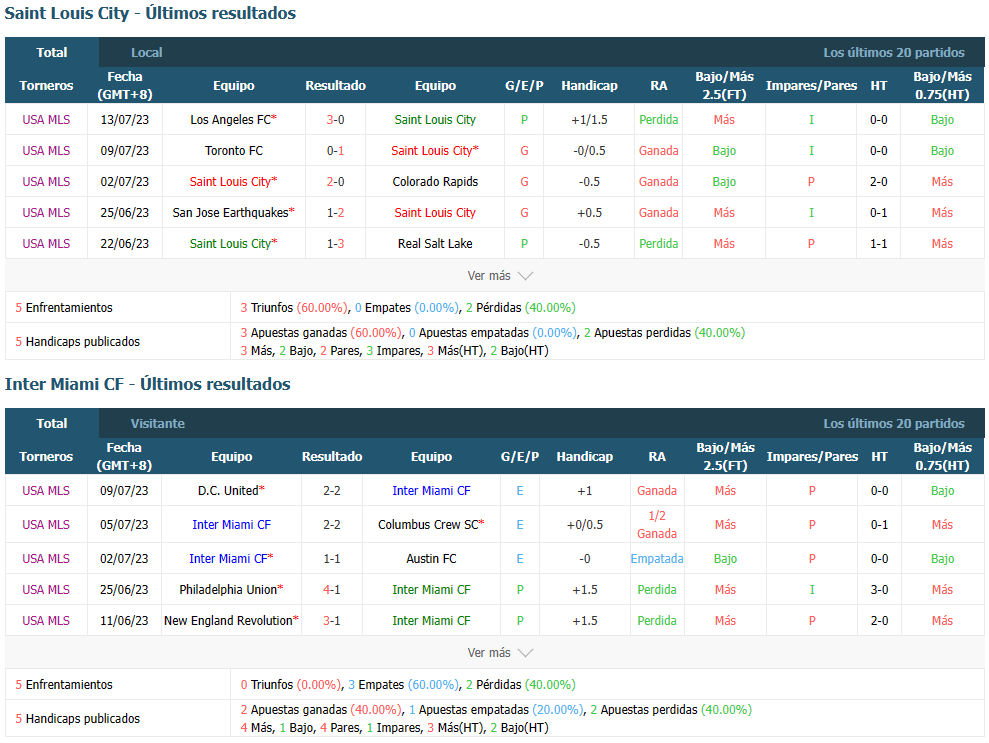Click the handicap value +1/1.5

coord(590,119)
